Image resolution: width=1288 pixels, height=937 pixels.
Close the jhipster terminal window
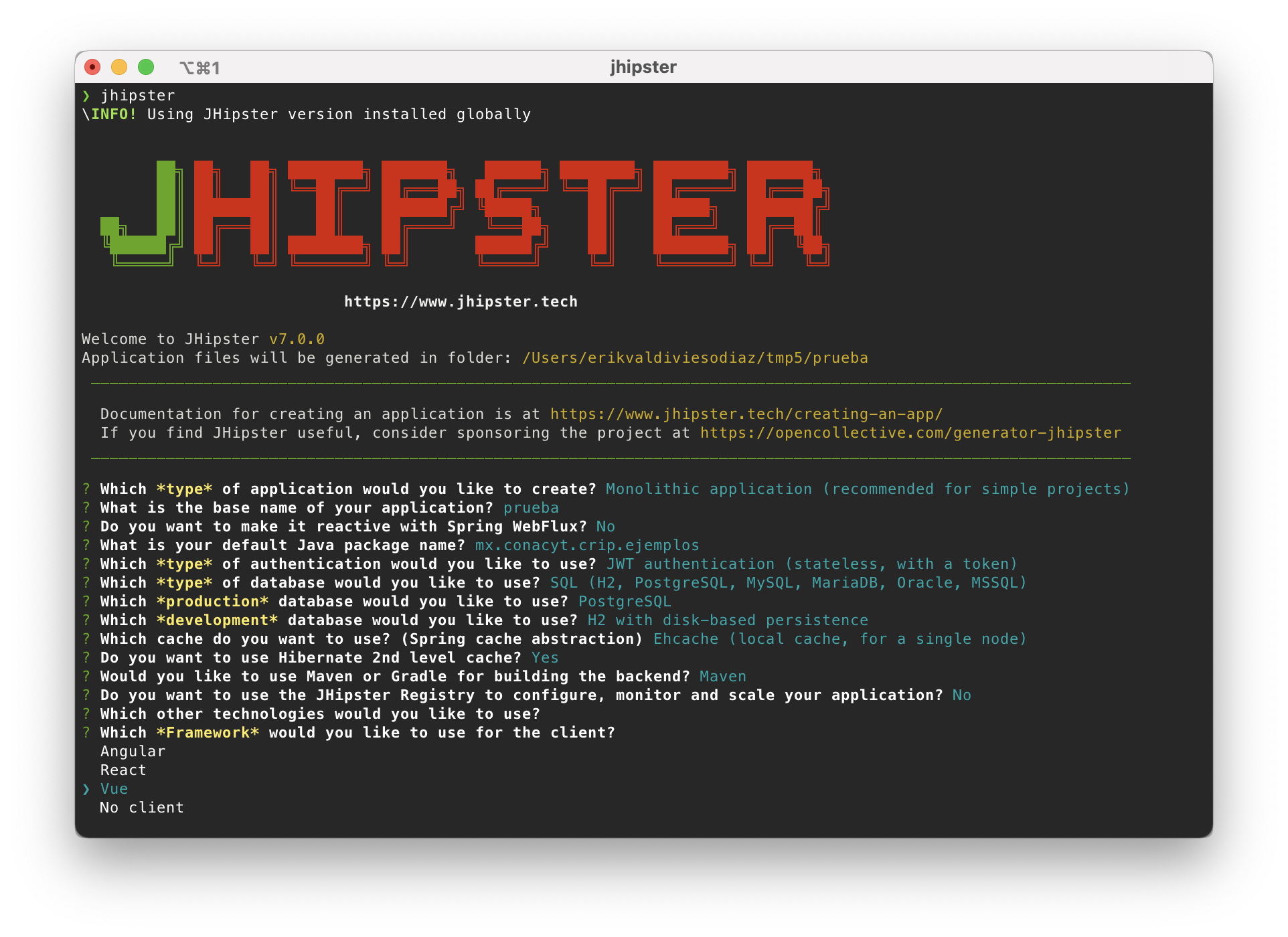click(92, 67)
